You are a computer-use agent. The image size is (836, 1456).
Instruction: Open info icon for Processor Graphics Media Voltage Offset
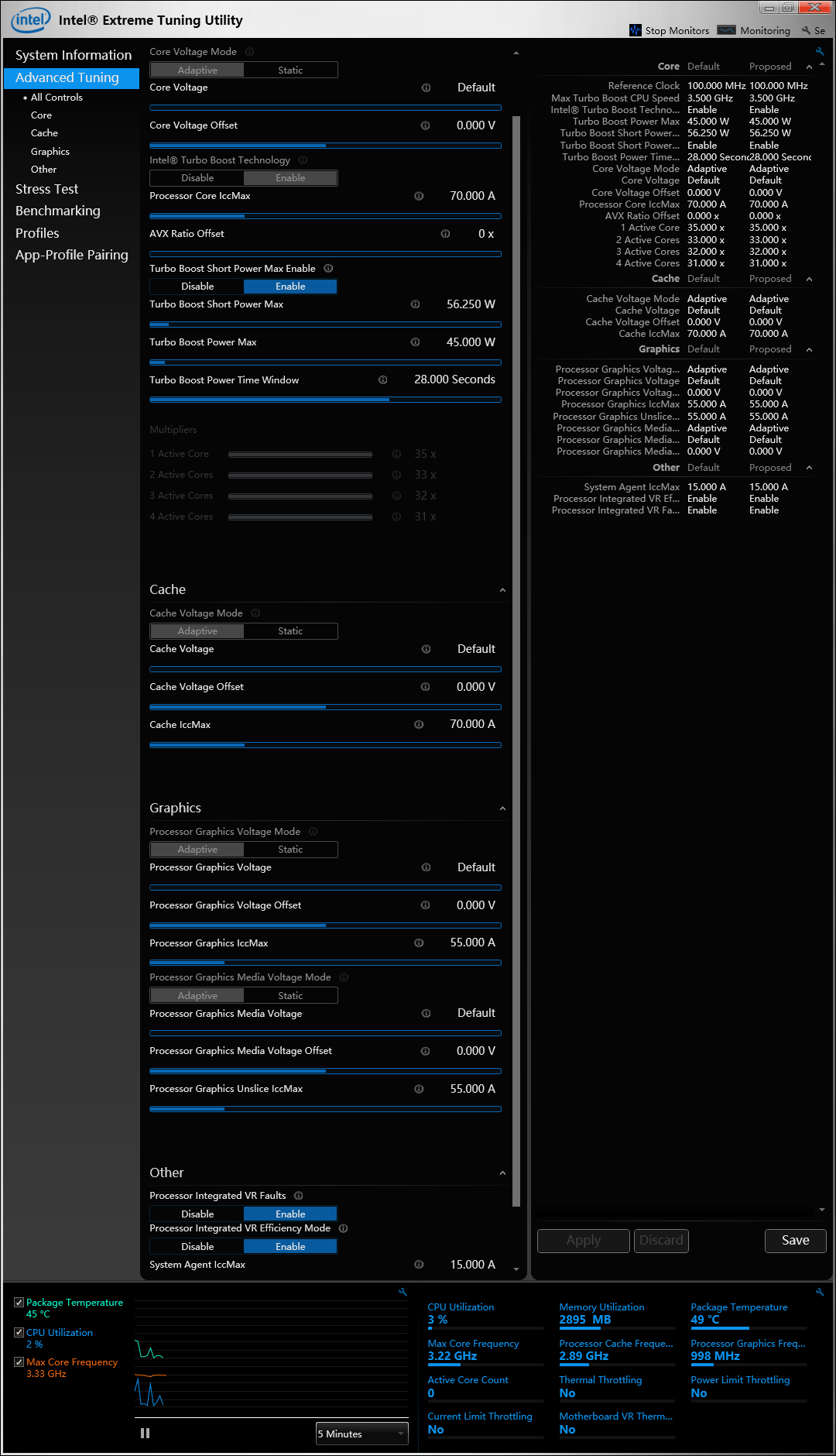[425, 1051]
